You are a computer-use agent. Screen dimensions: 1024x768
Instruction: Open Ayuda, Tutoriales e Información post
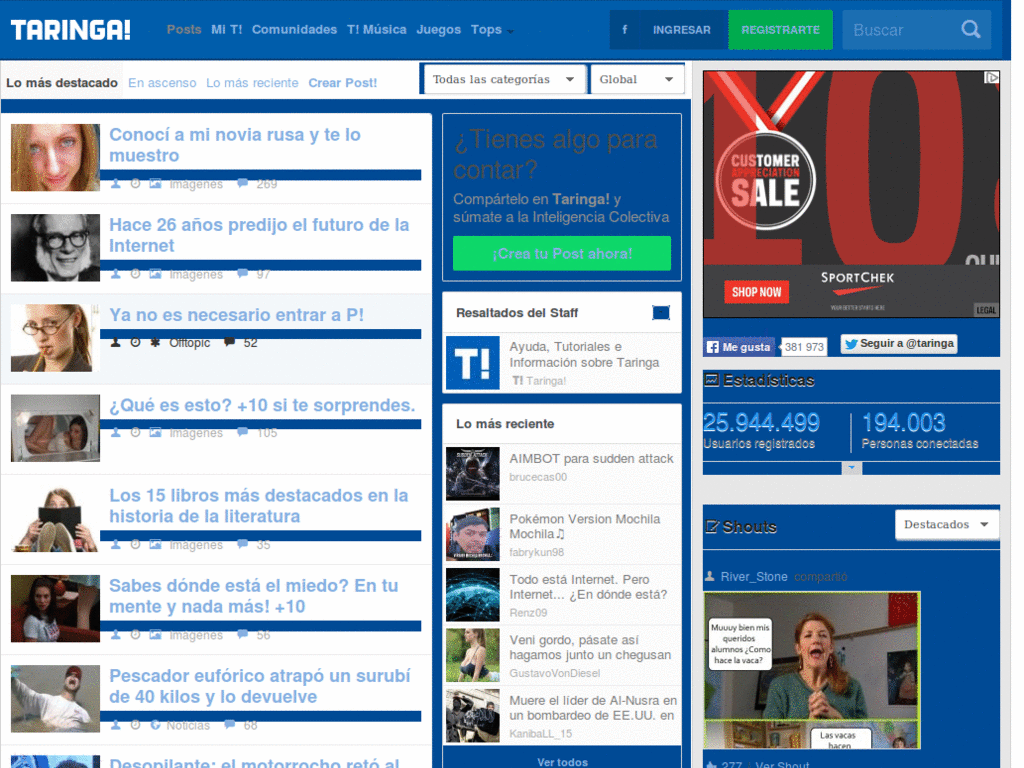[x=584, y=355]
